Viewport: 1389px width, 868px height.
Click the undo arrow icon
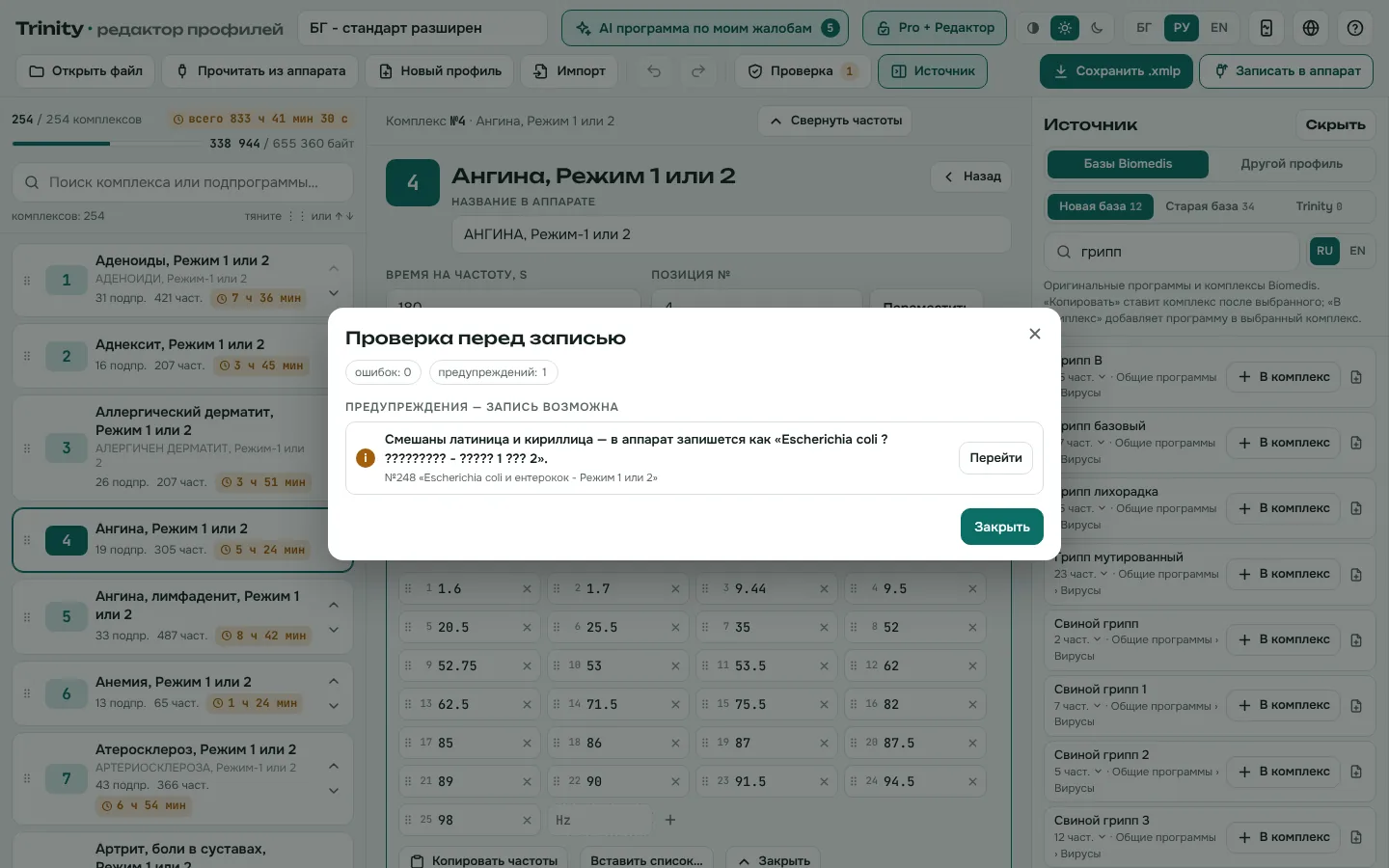click(x=654, y=71)
